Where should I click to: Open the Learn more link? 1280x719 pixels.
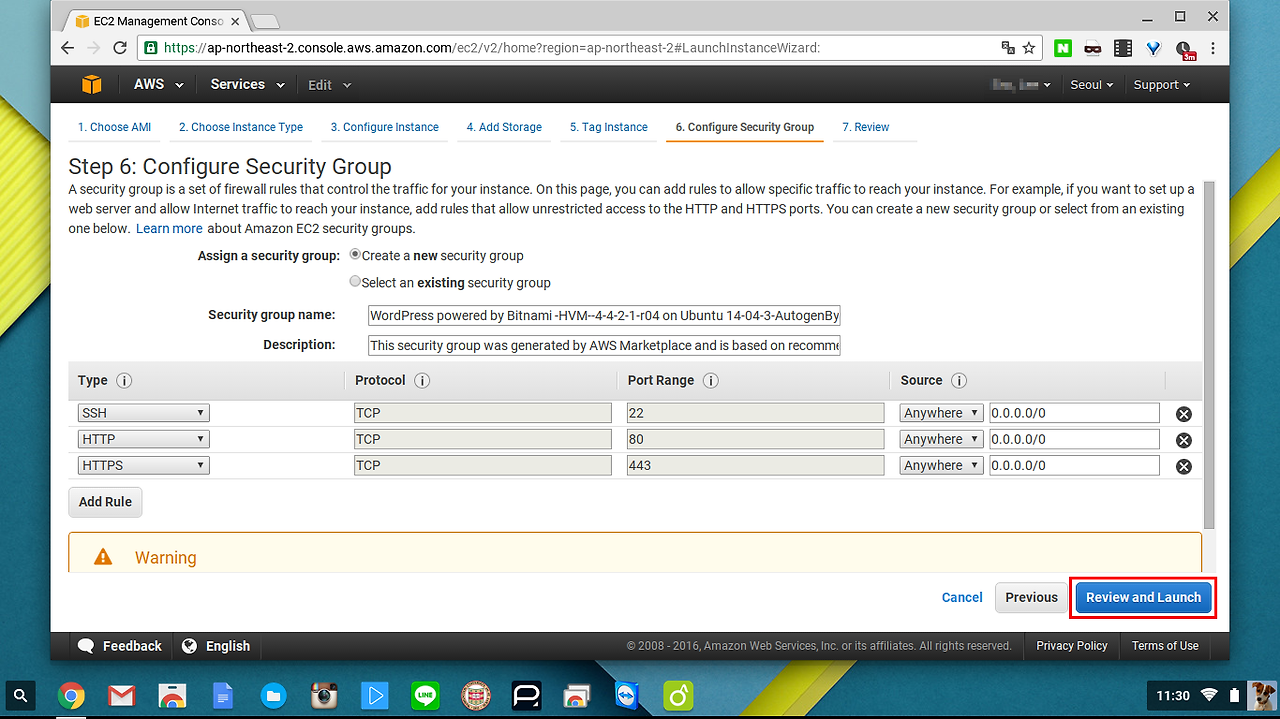(x=169, y=228)
